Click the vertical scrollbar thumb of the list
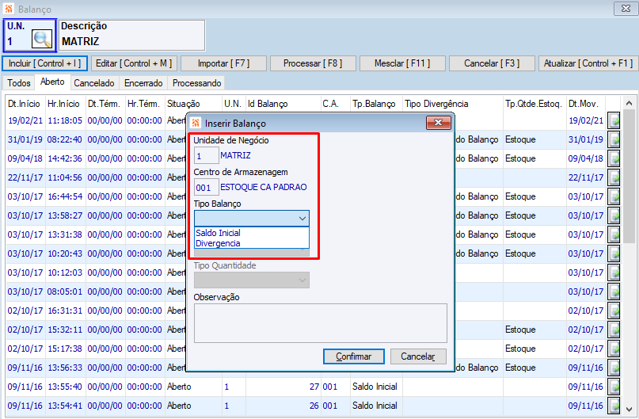This screenshot has width=639, height=419. 628,176
